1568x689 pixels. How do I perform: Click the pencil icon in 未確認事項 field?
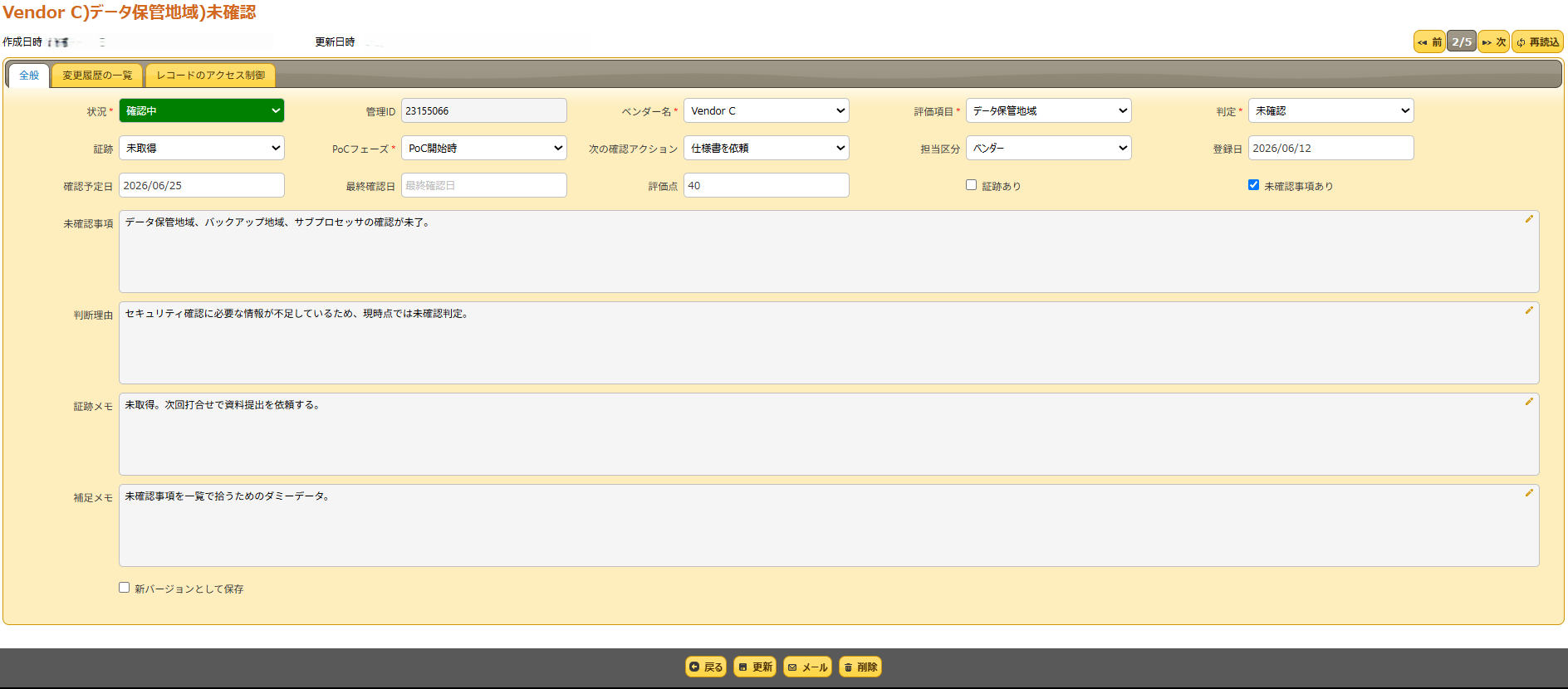coord(1529,219)
